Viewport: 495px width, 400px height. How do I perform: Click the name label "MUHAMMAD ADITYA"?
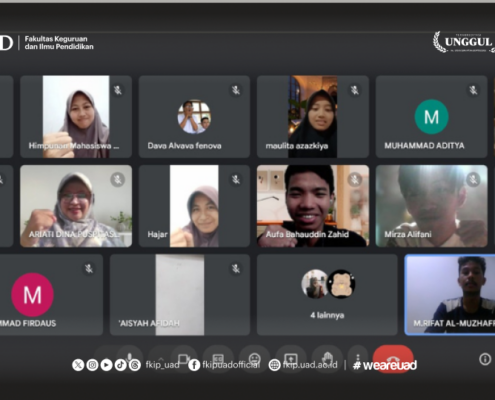(x=424, y=146)
